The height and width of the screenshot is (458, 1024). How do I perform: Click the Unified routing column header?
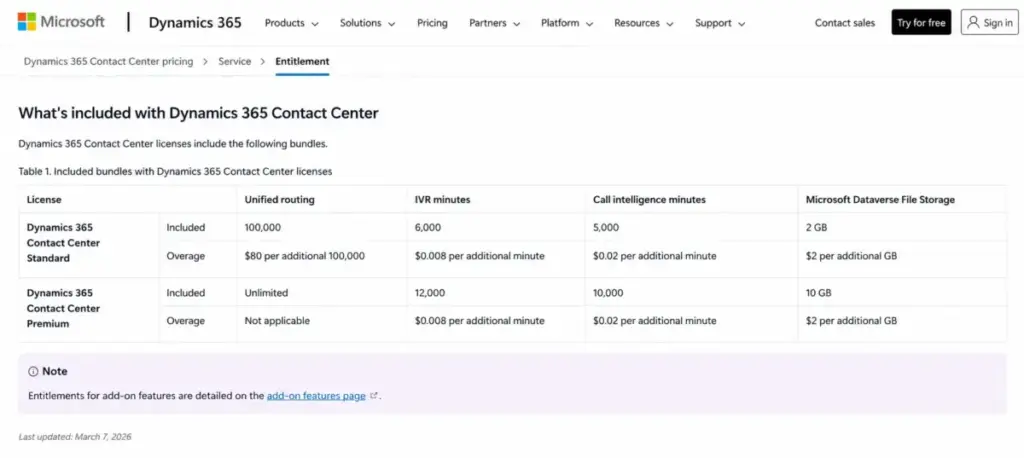280,200
